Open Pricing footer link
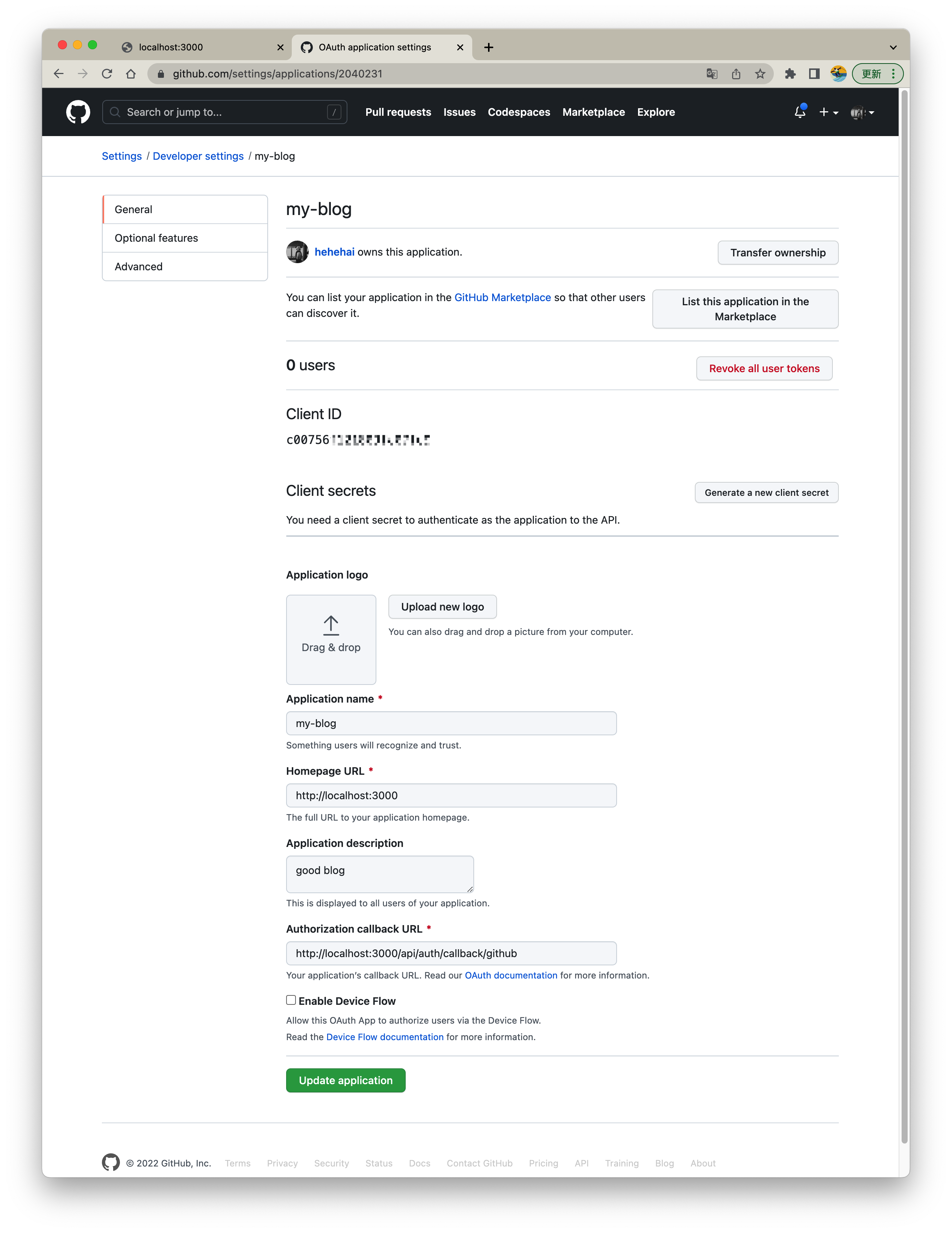Image resolution: width=952 pixels, height=1233 pixels. [x=543, y=1163]
